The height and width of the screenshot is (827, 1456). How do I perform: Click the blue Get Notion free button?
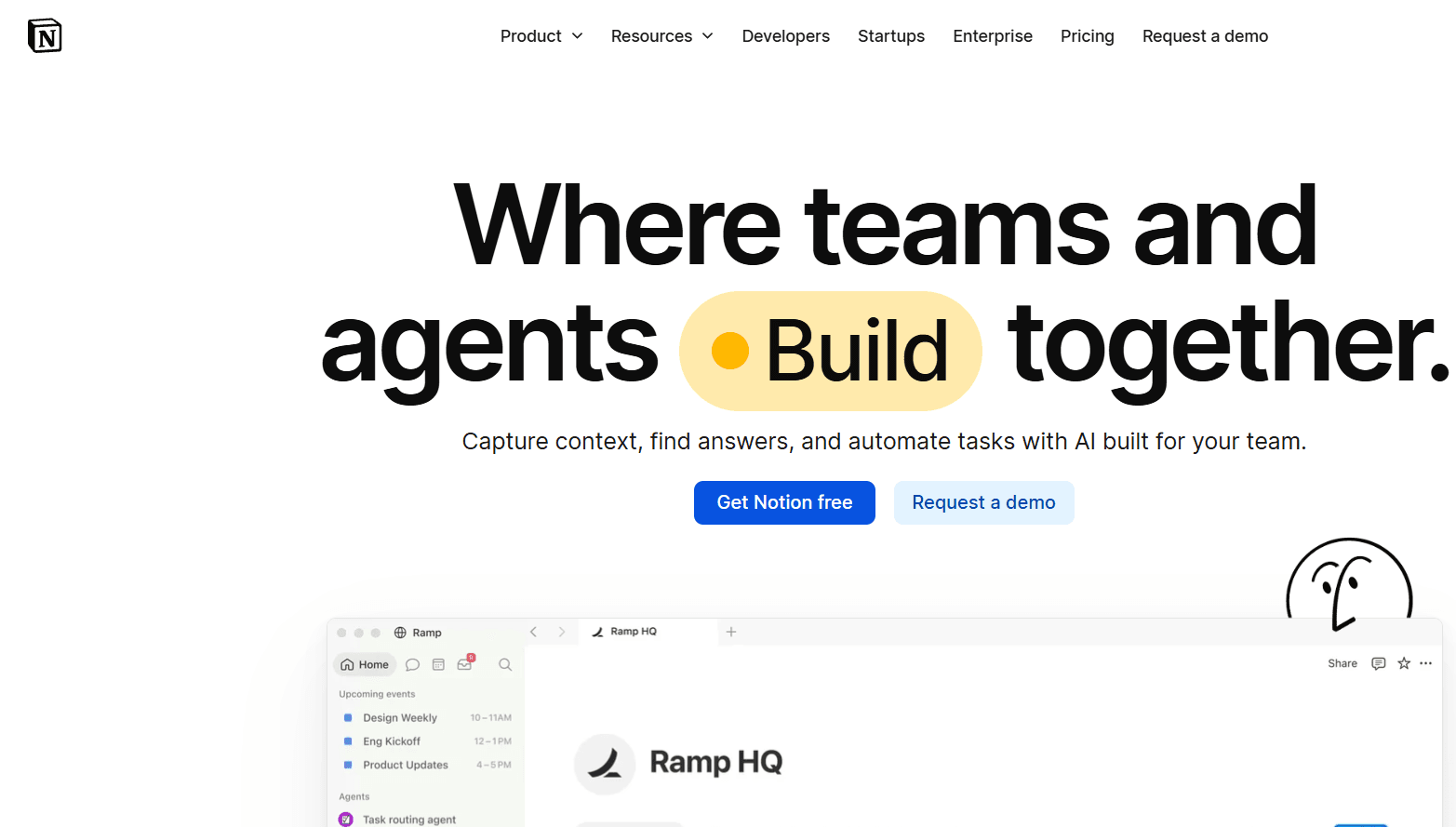click(784, 502)
